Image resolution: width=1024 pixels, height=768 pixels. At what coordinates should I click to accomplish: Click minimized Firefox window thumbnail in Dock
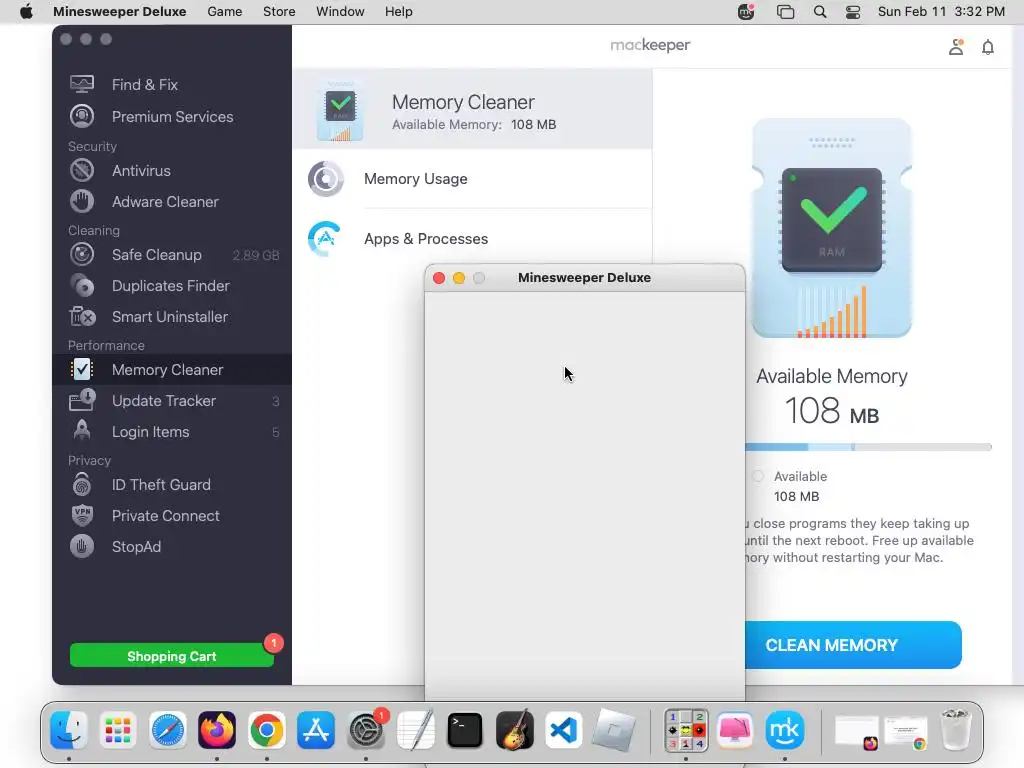click(857, 732)
